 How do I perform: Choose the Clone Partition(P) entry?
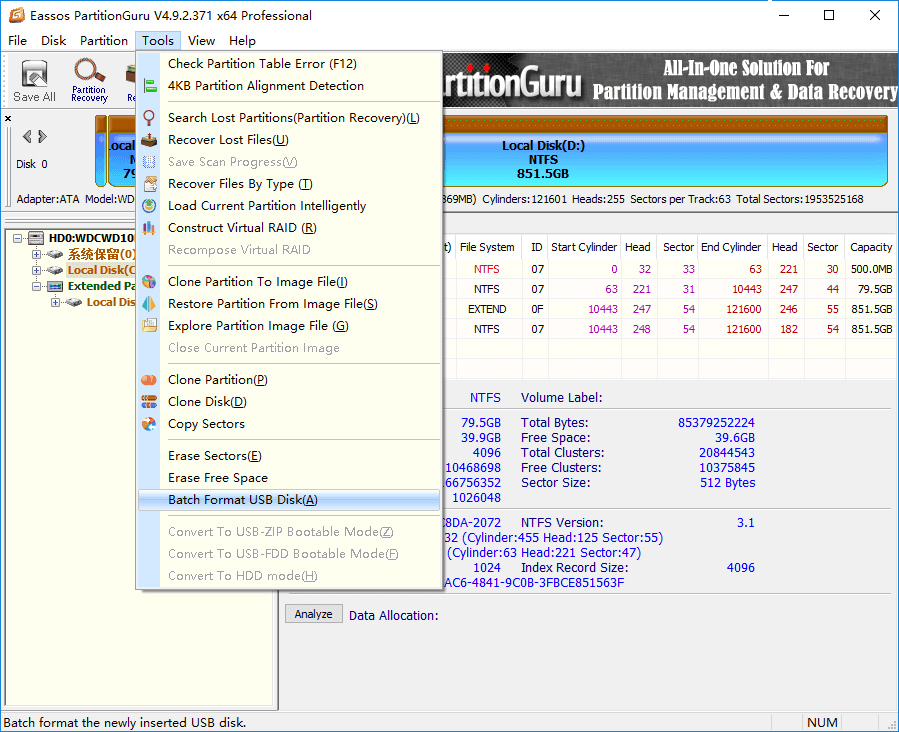coord(289,380)
